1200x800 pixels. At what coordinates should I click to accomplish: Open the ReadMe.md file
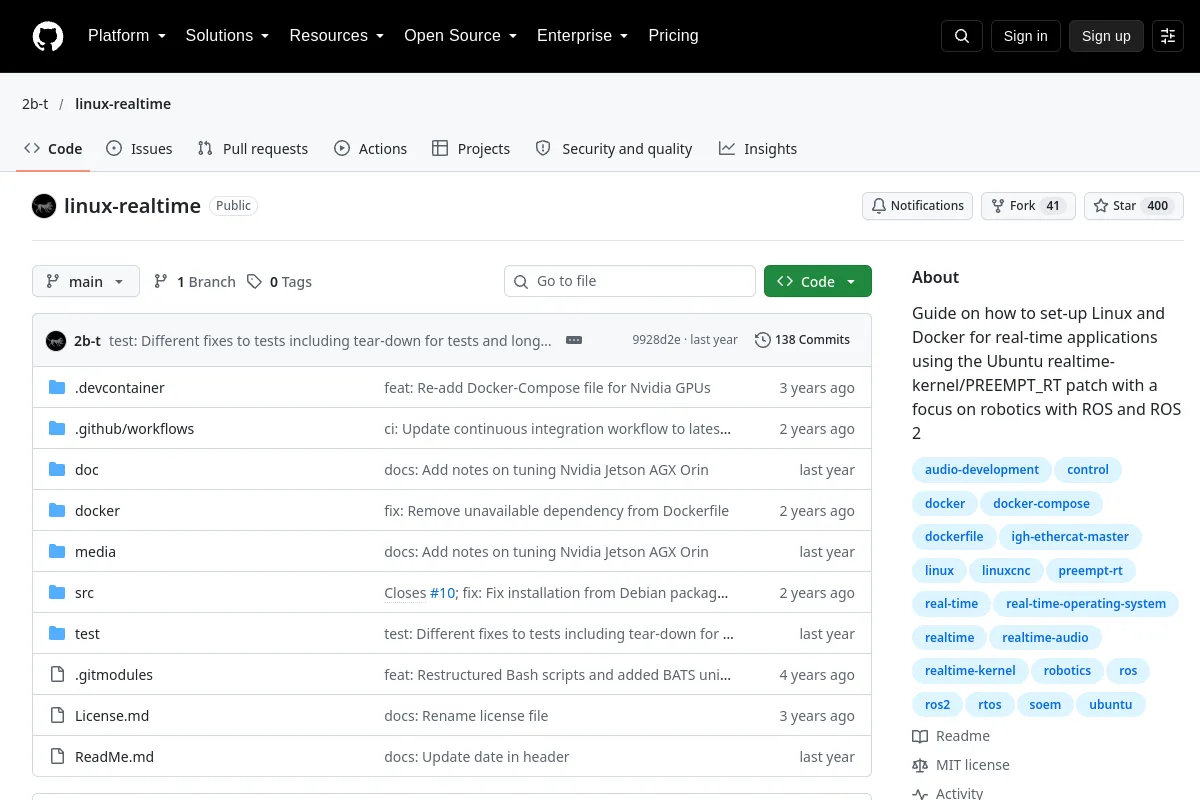114,757
